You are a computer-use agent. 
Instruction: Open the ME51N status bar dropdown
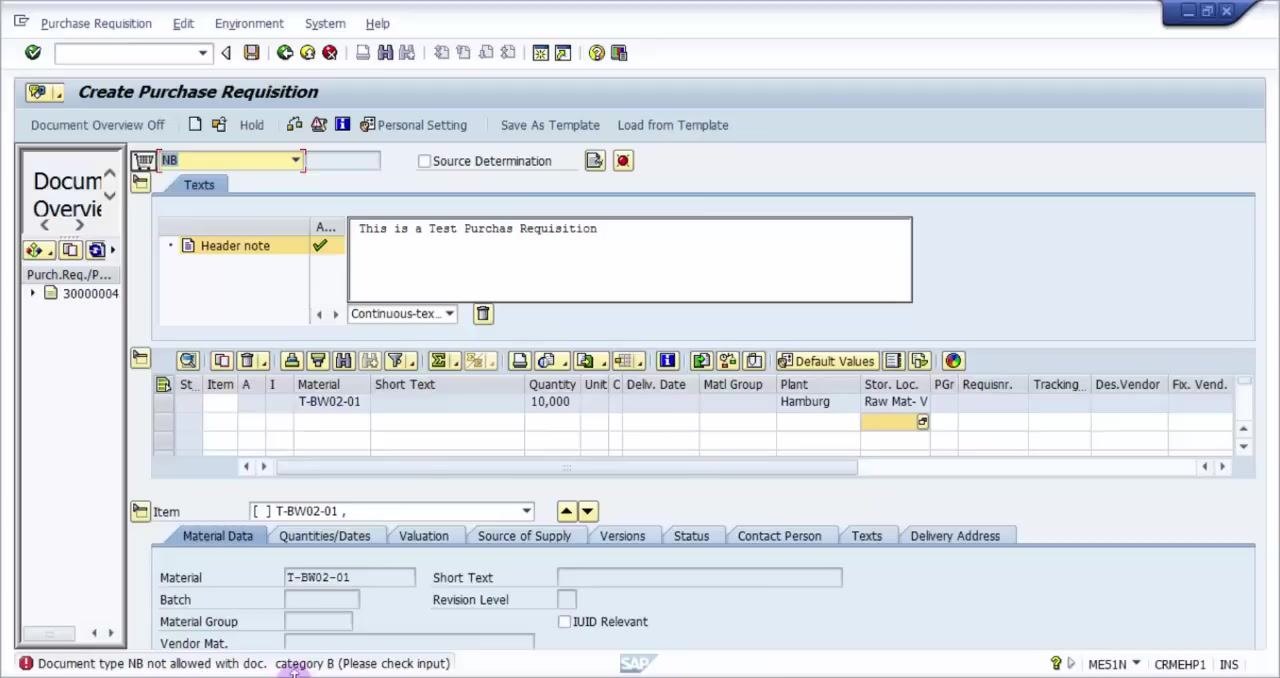[1136, 664]
